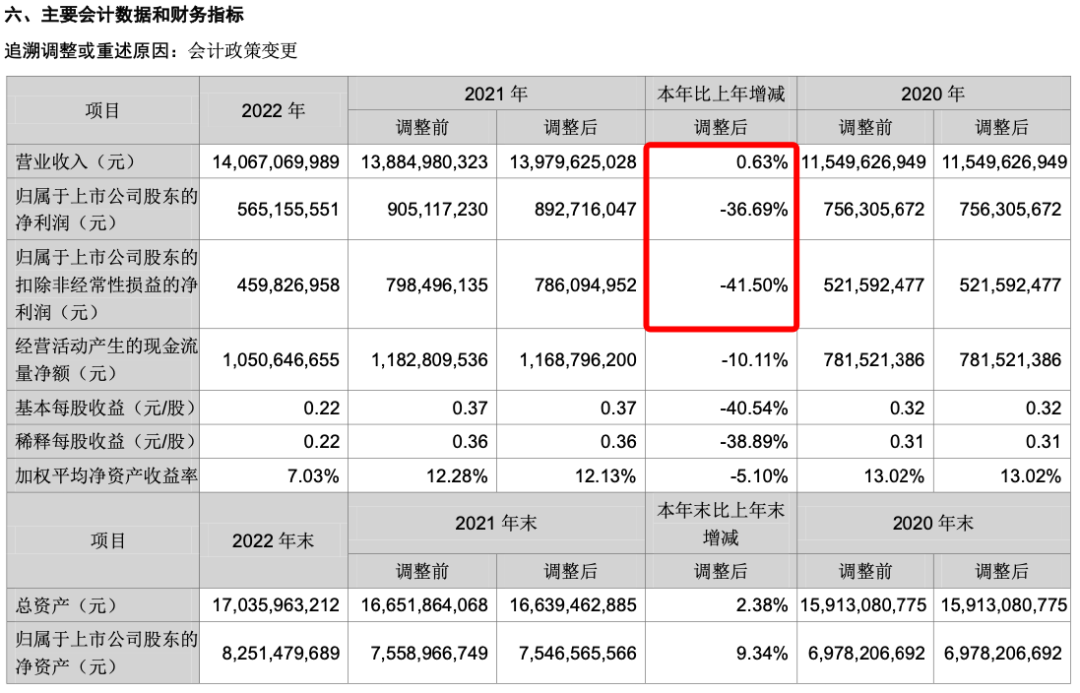Select the heading 六、主要会计数据和财务指标
Screen dimensions: 1080x693
[x=125, y=14]
